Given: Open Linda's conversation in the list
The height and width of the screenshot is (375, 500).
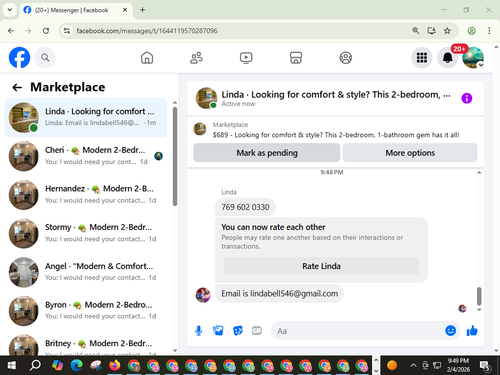Looking at the screenshot, I should (x=86, y=117).
